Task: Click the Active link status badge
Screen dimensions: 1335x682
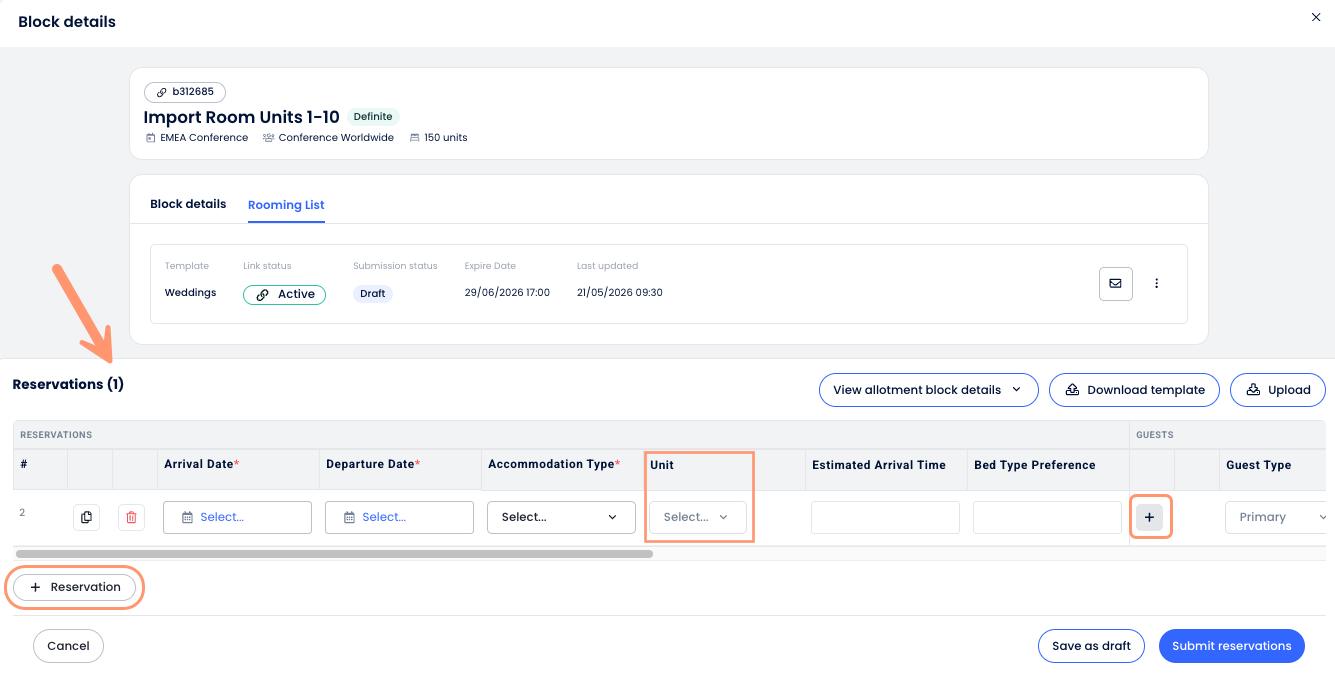Action: click(x=284, y=294)
